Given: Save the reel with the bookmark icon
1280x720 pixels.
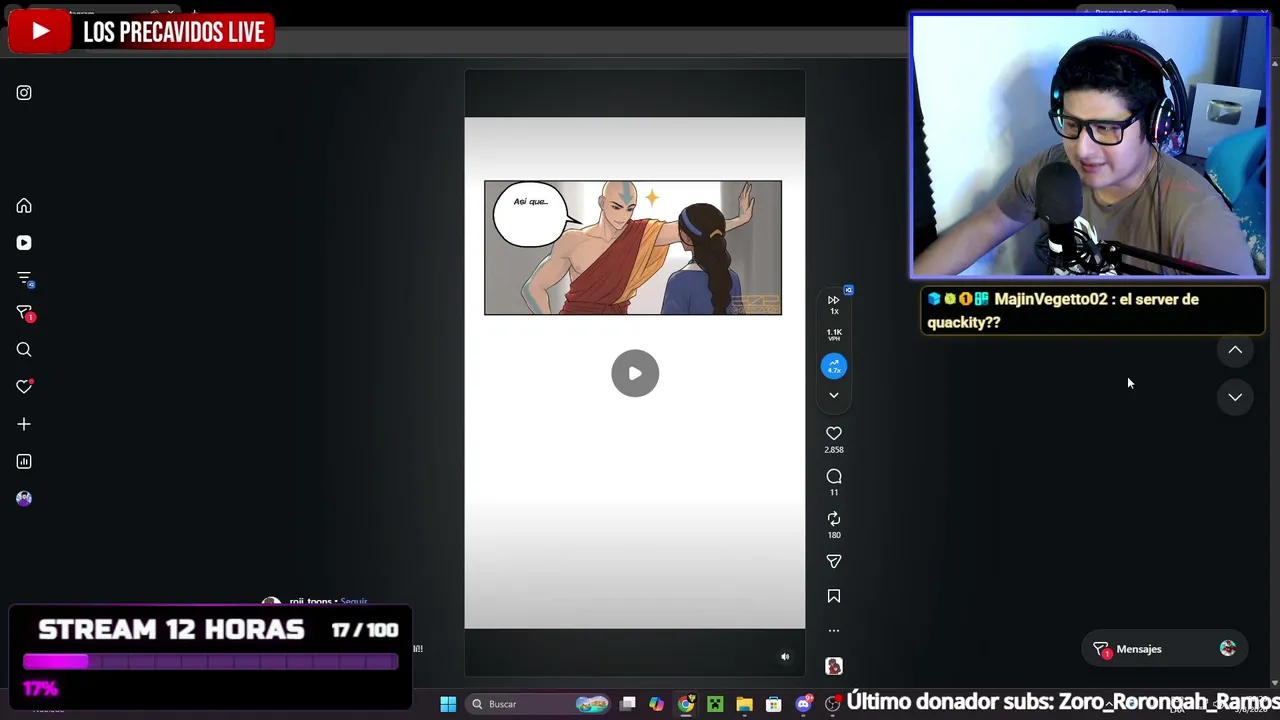Looking at the screenshot, I should tap(834, 596).
